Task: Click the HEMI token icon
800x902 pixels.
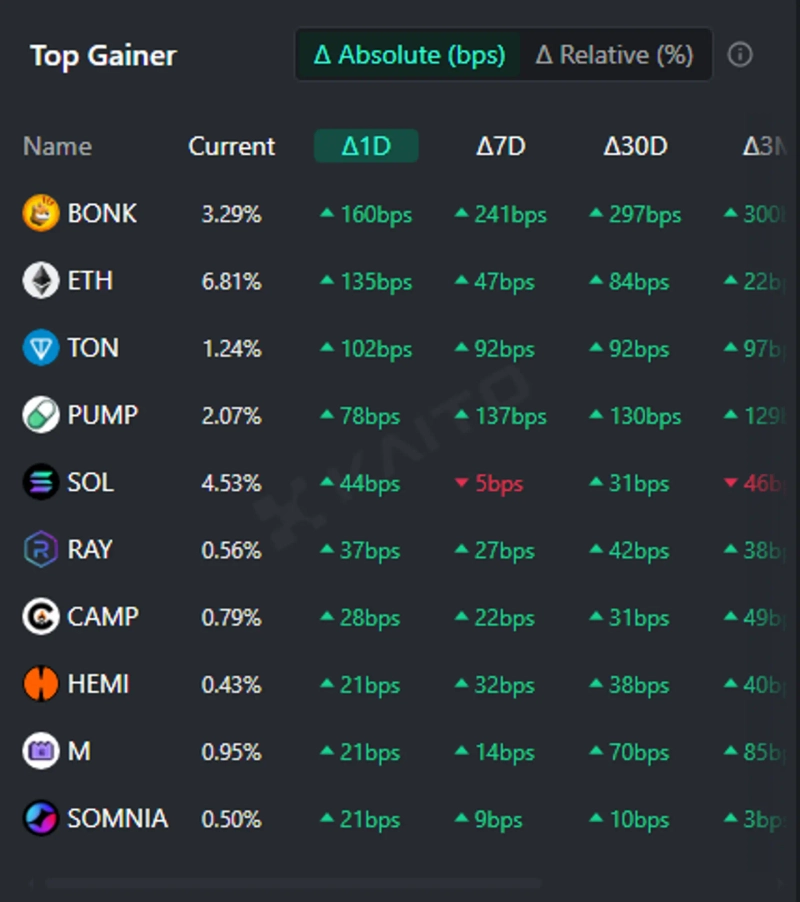Action: tap(41, 684)
